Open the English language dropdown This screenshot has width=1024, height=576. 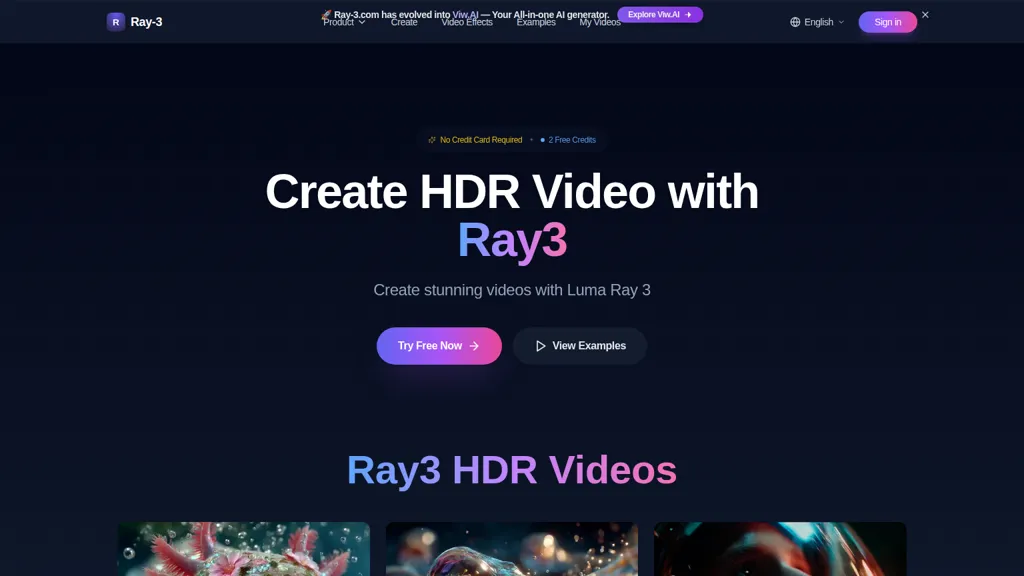(x=817, y=22)
